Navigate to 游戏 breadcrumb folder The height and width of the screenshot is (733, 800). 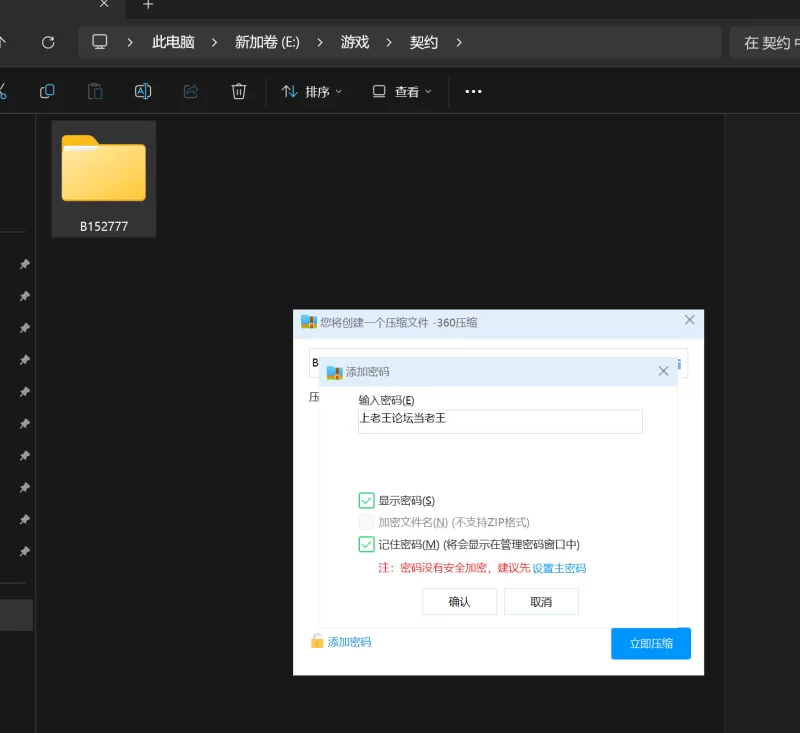[x=355, y=42]
